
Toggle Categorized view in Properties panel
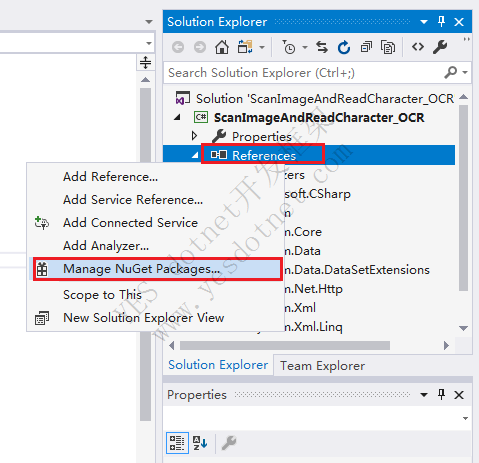177,443
